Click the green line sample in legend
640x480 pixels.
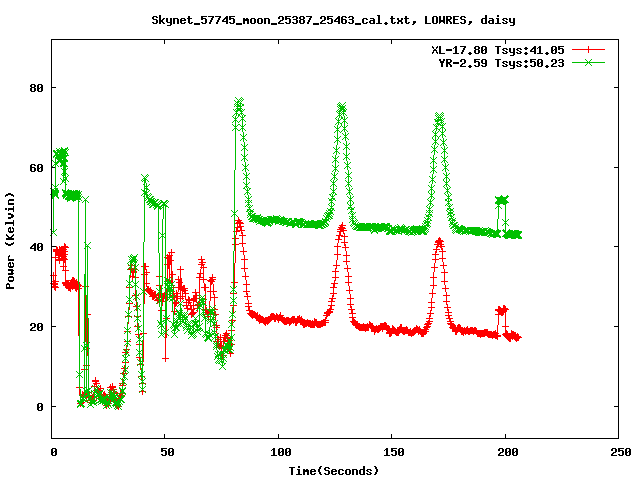588,62
